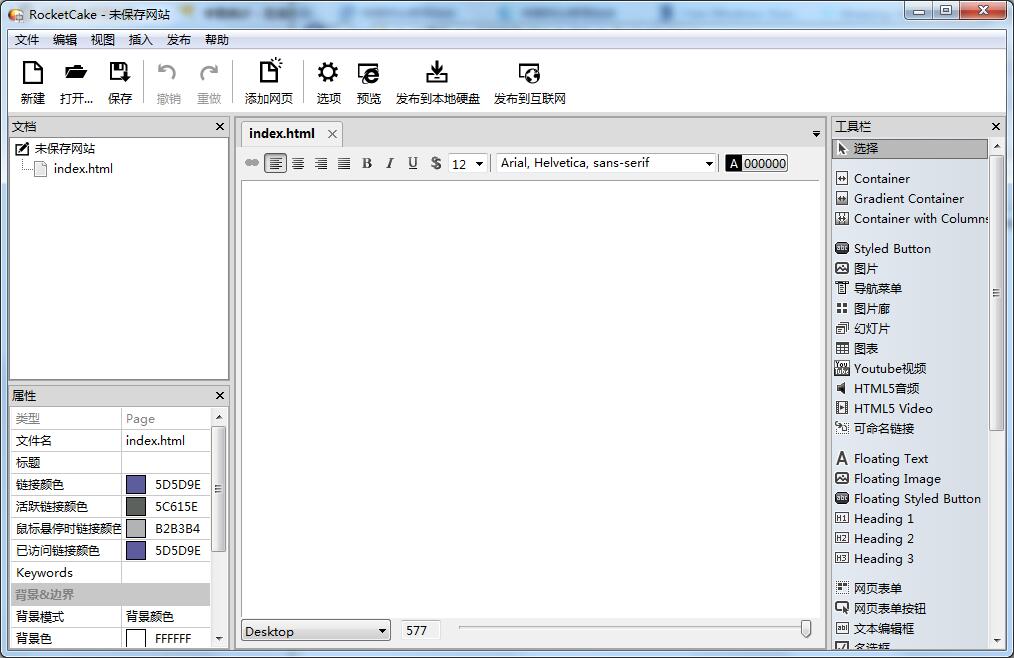Image resolution: width=1014 pixels, height=658 pixels.
Task: Select Styled Button in the toolbox
Action: click(891, 248)
